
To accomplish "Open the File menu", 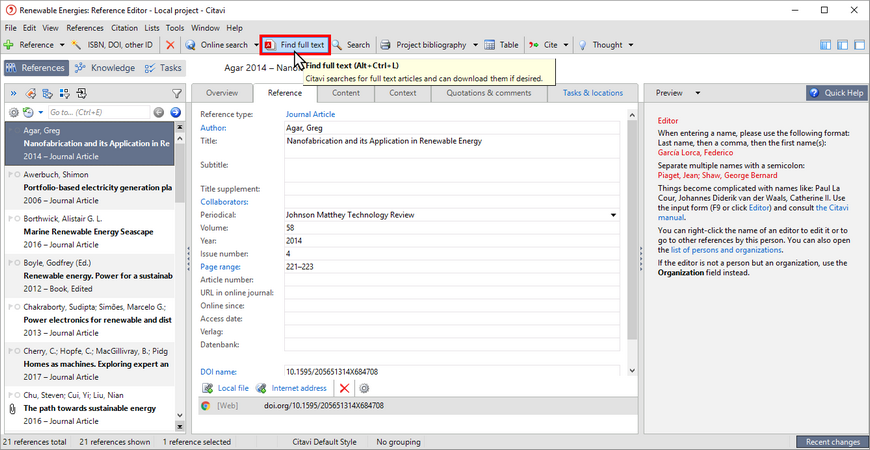I will pos(11,28).
